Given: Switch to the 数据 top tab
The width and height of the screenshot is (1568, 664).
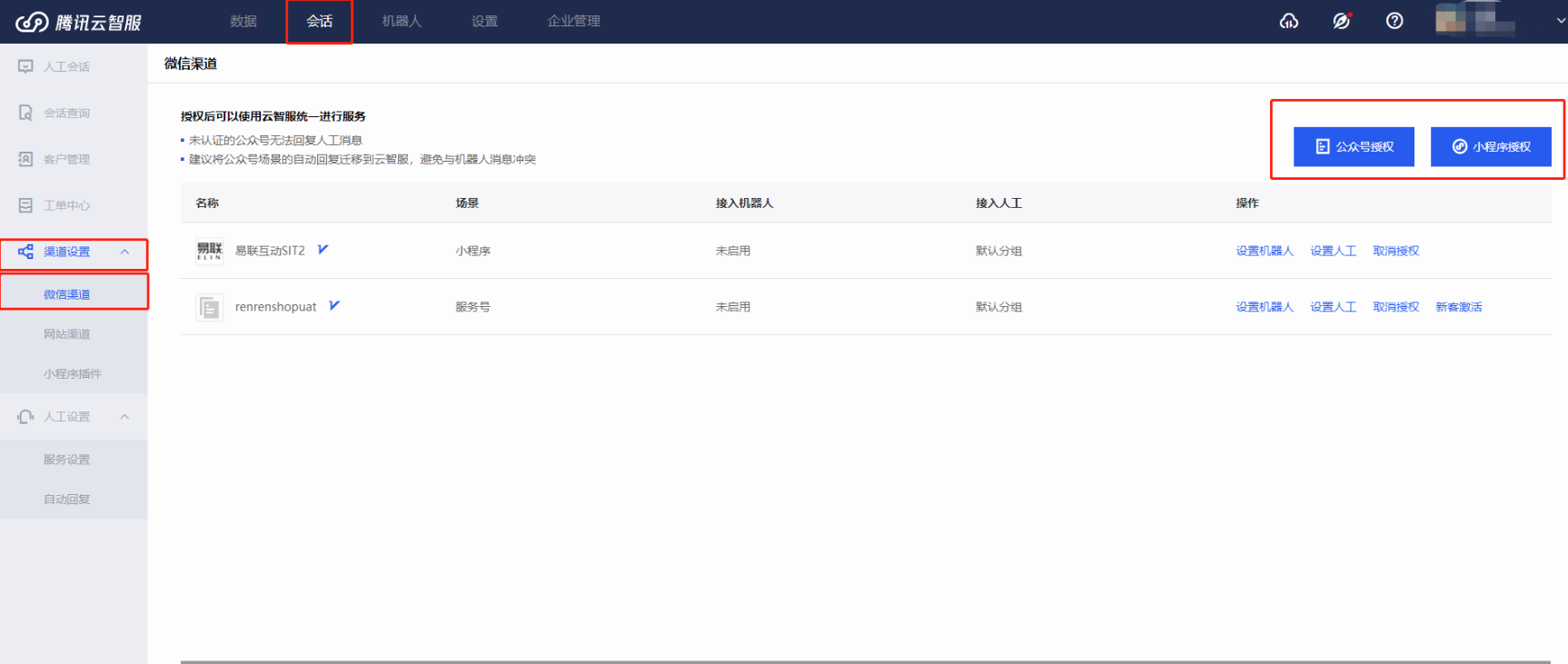Looking at the screenshot, I should pyautogui.click(x=243, y=21).
